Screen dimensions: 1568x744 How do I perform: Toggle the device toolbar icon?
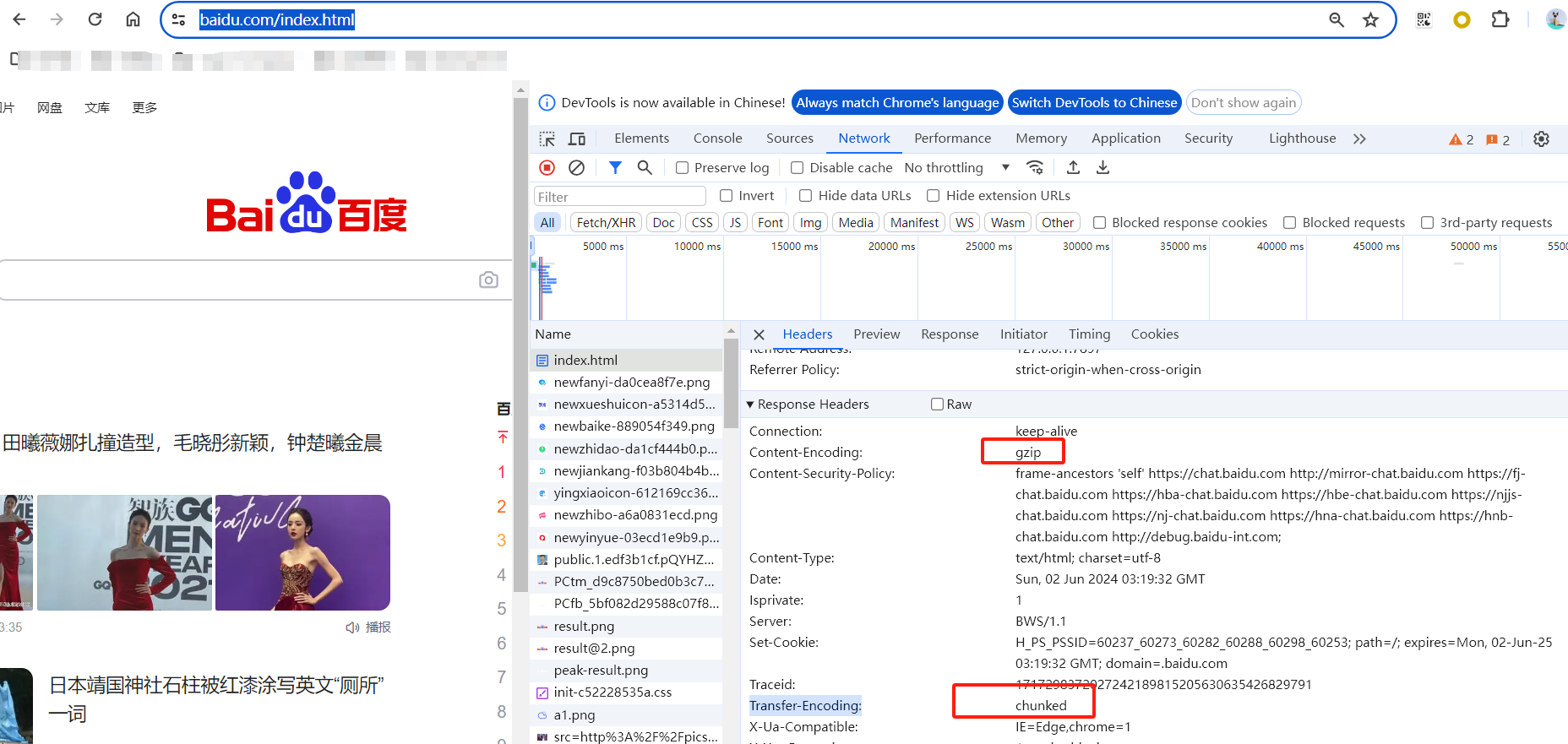pyautogui.click(x=577, y=138)
